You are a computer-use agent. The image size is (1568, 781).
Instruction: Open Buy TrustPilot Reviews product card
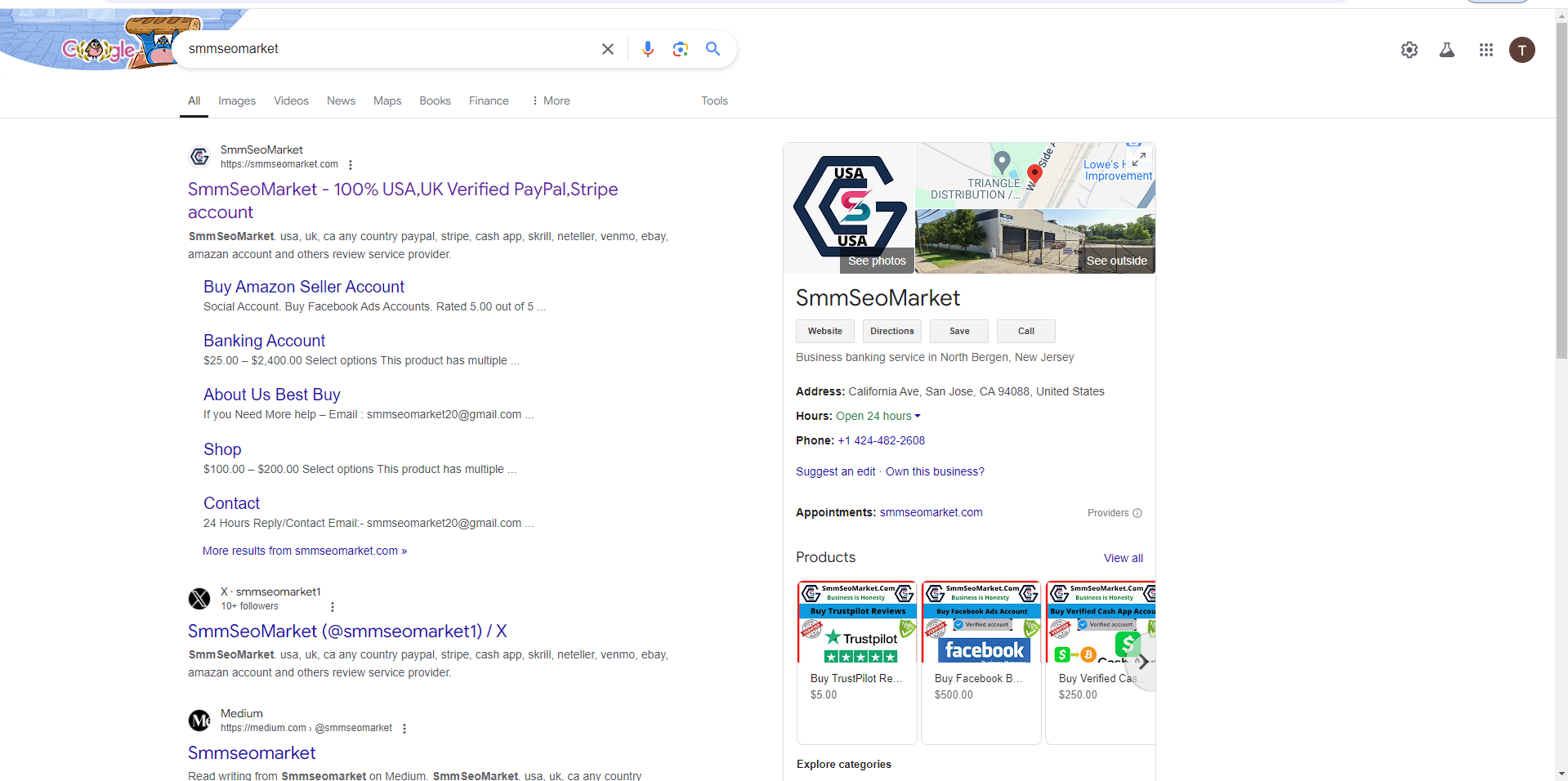[857, 663]
